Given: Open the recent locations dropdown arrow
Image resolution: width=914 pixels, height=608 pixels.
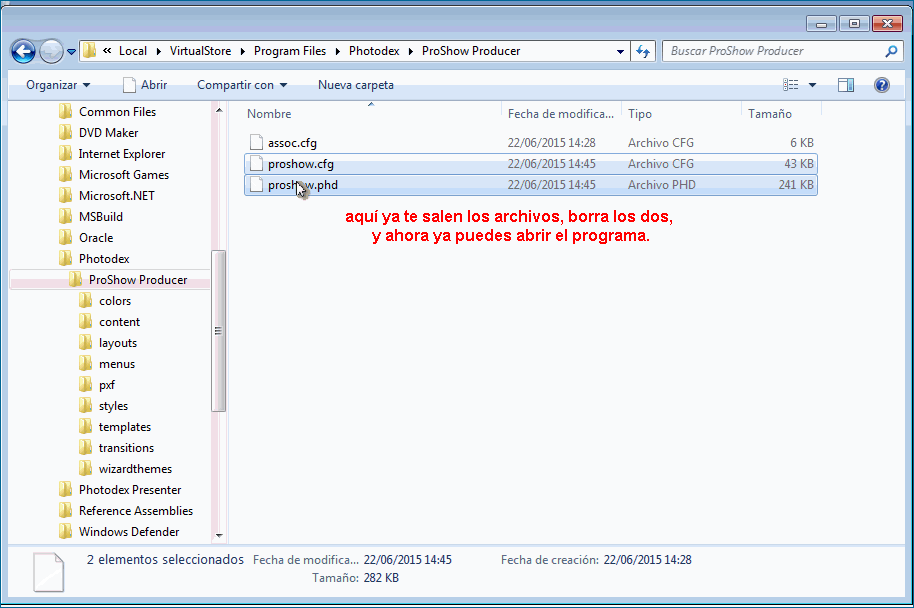Looking at the screenshot, I should point(71,52).
